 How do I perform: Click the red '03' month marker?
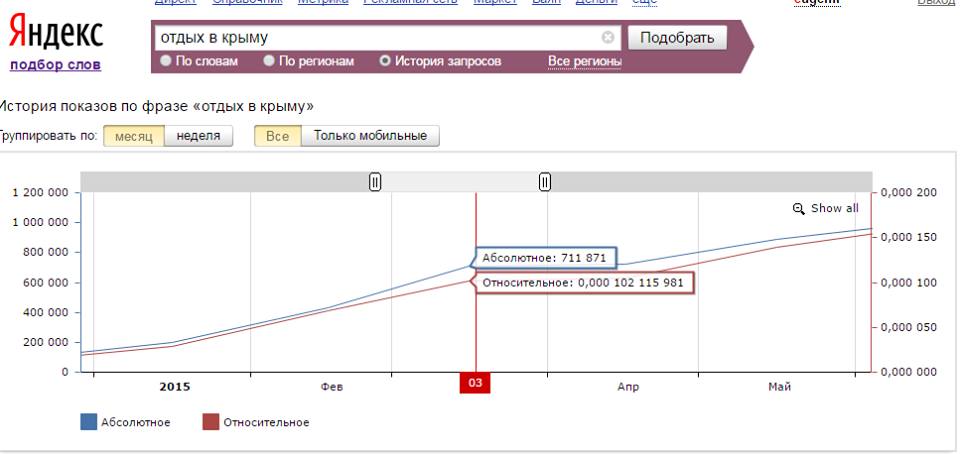point(475,384)
